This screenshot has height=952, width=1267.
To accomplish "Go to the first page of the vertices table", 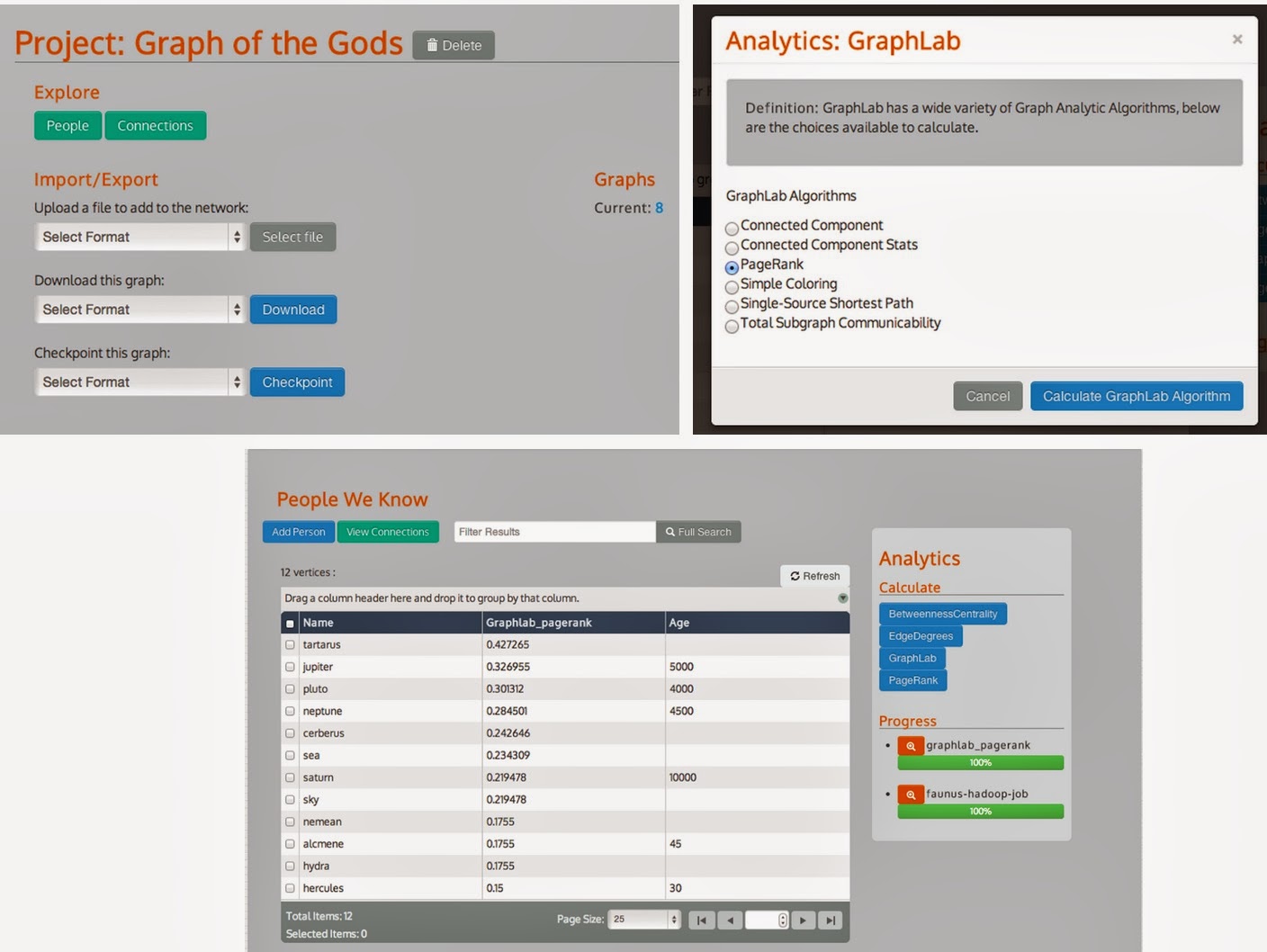I will (x=701, y=920).
